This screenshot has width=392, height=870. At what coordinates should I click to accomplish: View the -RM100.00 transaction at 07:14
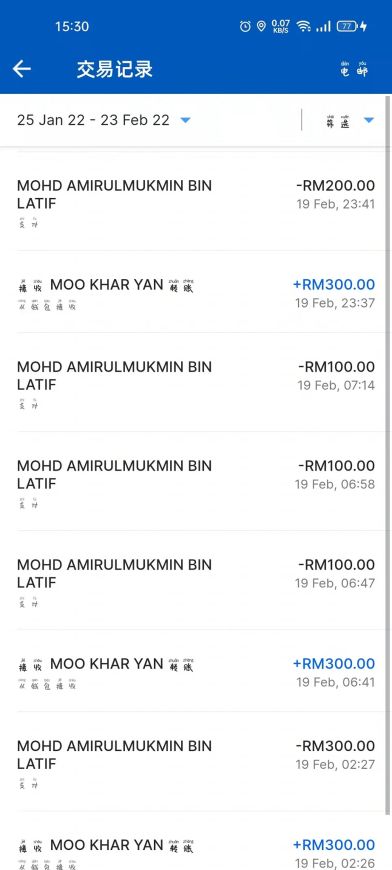pyautogui.click(x=196, y=382)
